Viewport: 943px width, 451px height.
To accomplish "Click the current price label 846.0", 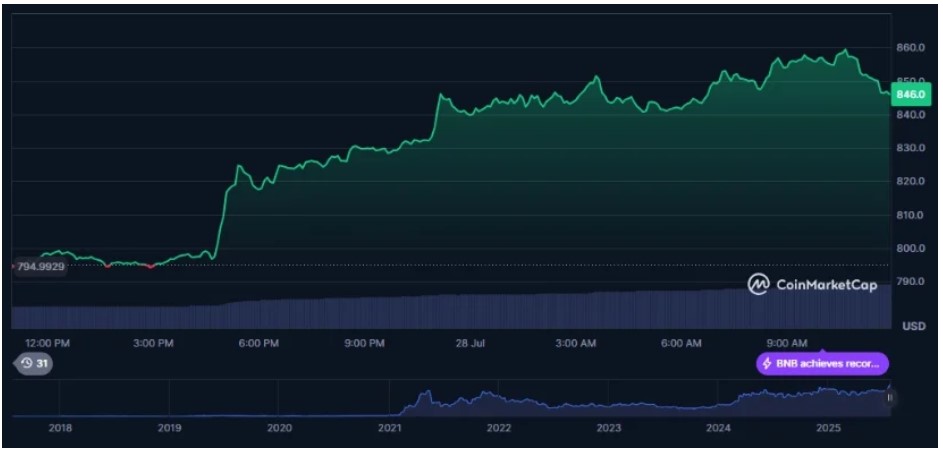I will 910,94.
